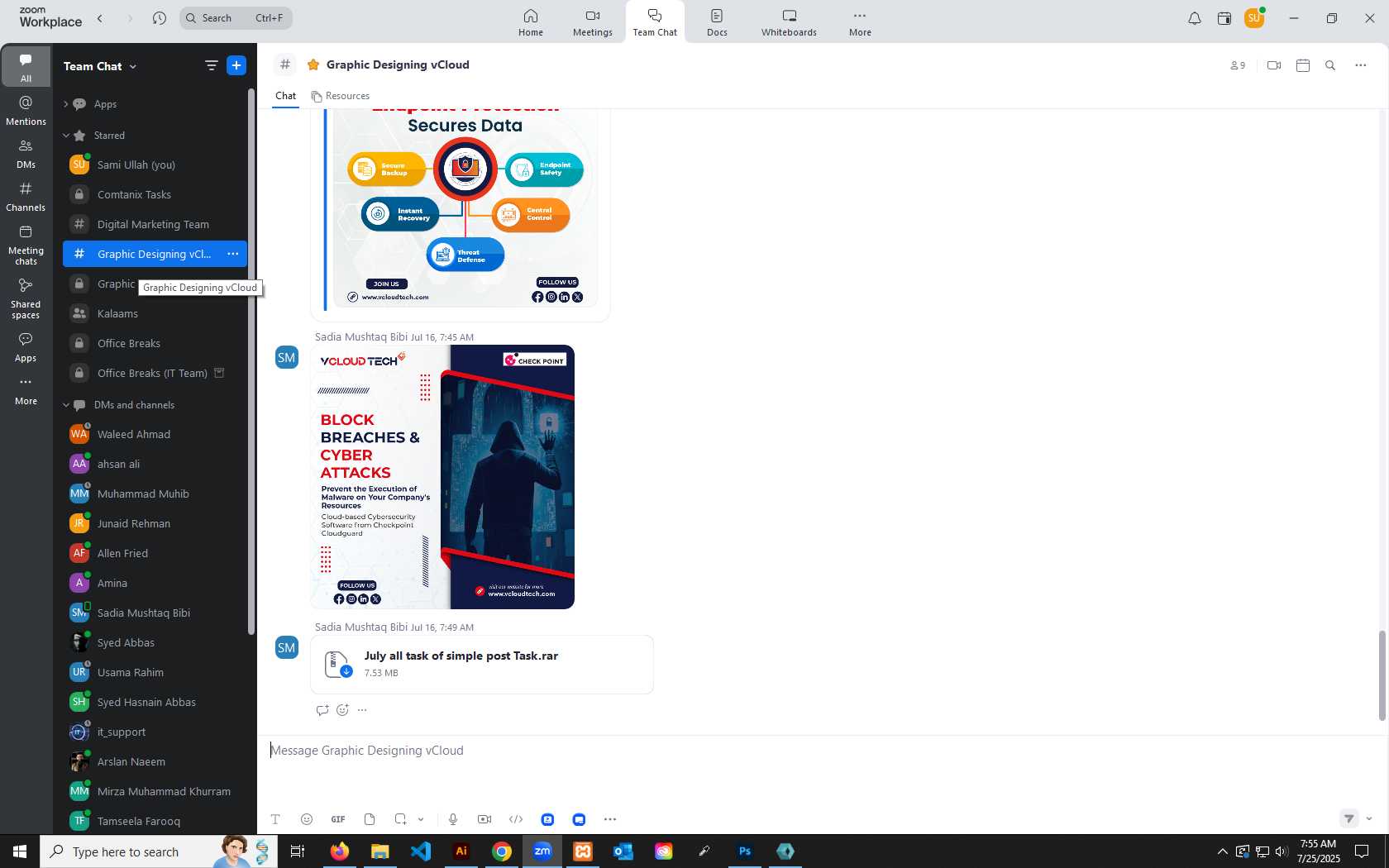Start a video meeting from channel header
Viewport: 1389px width, 868px height.
[1274, 65]
